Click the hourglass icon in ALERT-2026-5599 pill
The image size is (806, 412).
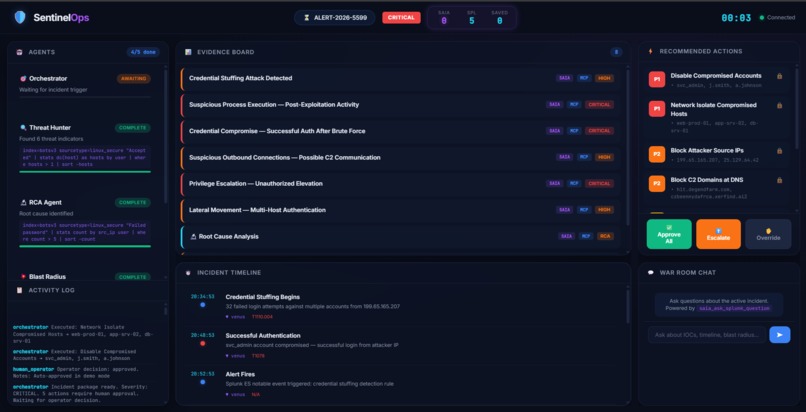pos(307,17)
